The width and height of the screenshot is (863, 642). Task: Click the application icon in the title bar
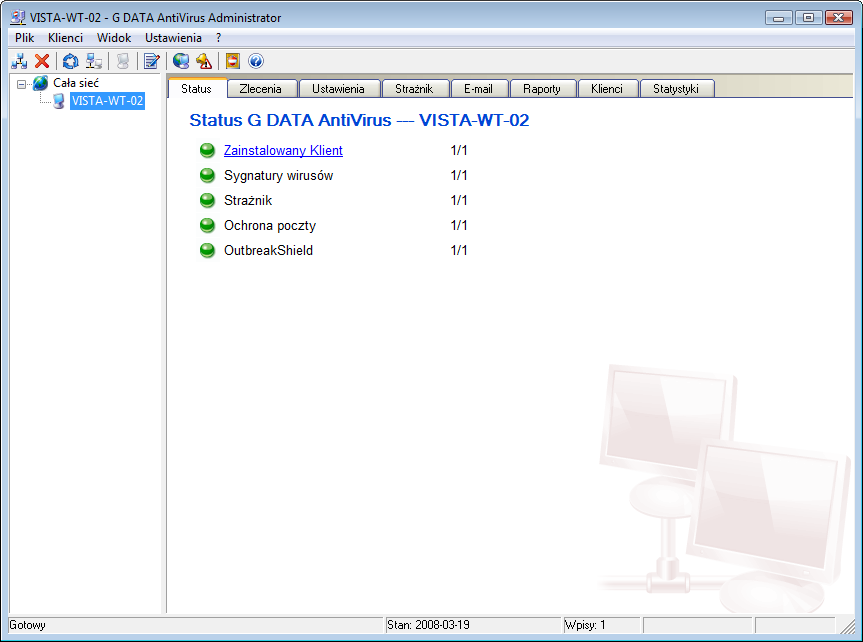(x=18, y=18)
